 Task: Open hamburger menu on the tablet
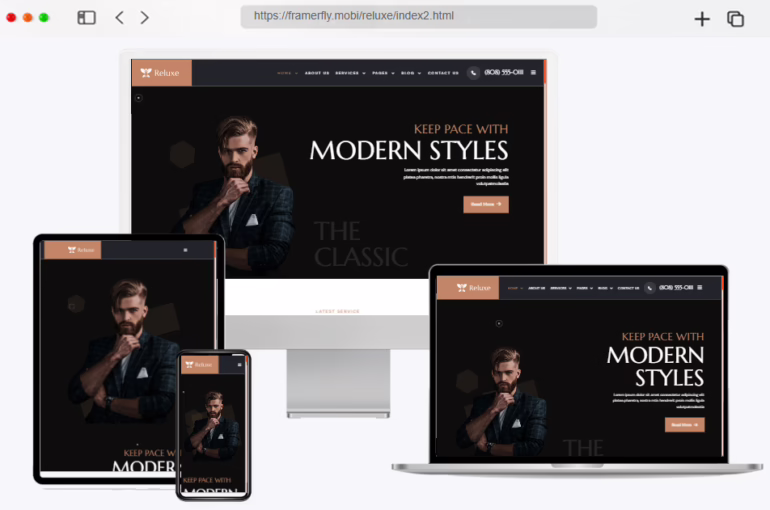click(x=186, y=250)
